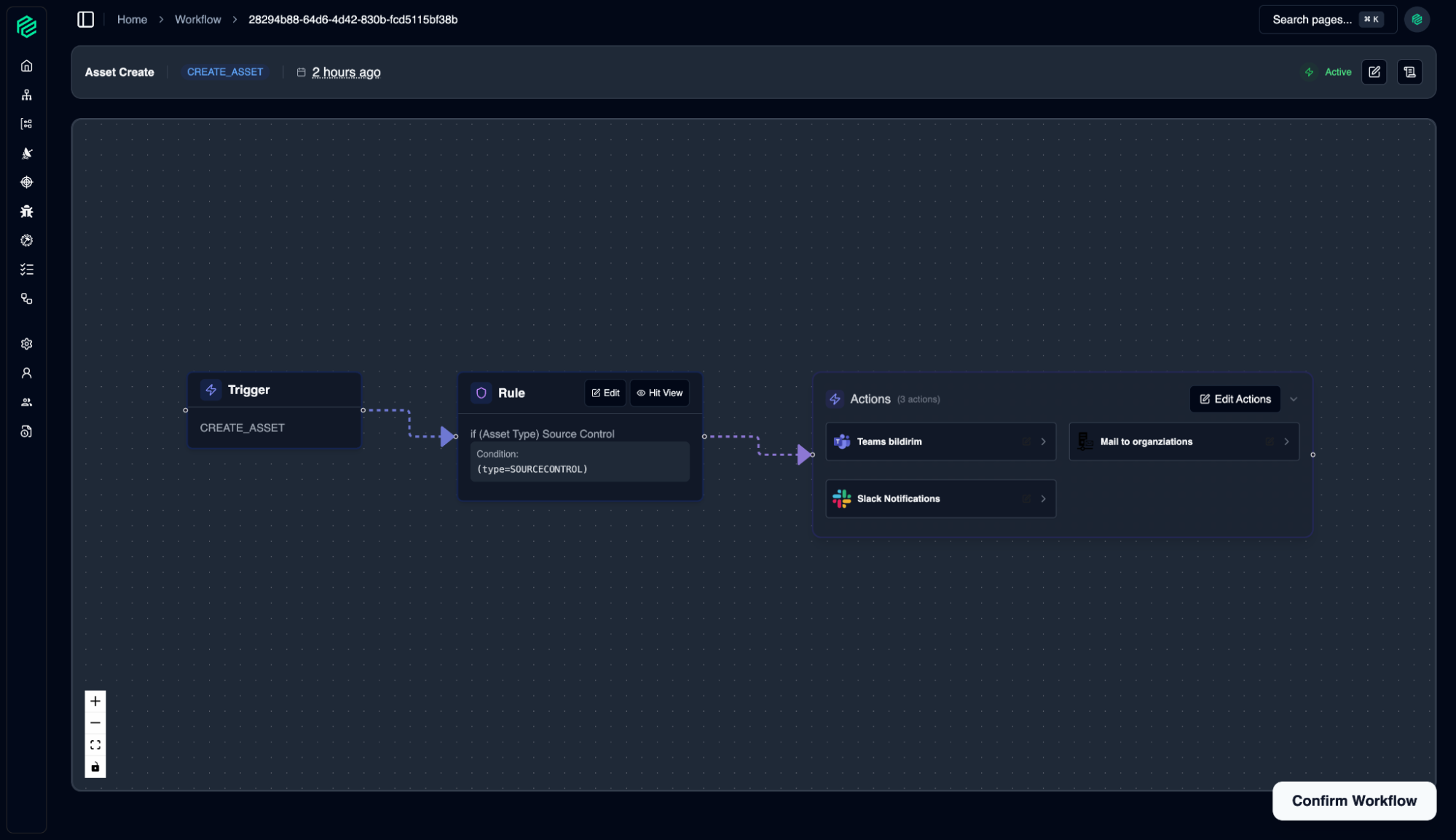Go to Home breadcrumb
Image resolution: width=1456 pixels, height=840 pixels.
coord(132,20)
